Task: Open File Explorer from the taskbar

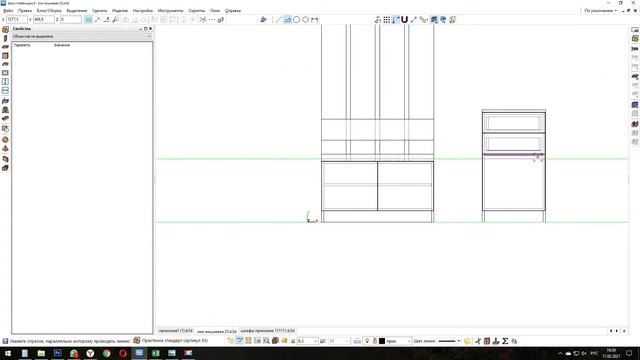Action: coord(41,353)
